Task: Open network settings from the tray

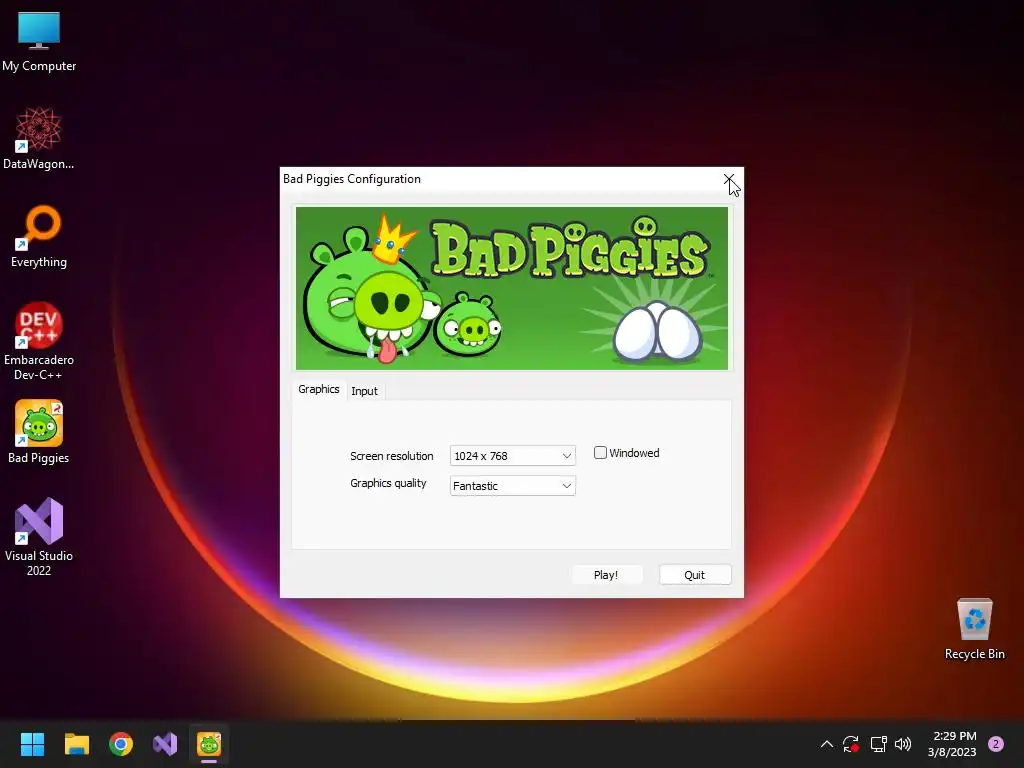Action: click(878, 744)
